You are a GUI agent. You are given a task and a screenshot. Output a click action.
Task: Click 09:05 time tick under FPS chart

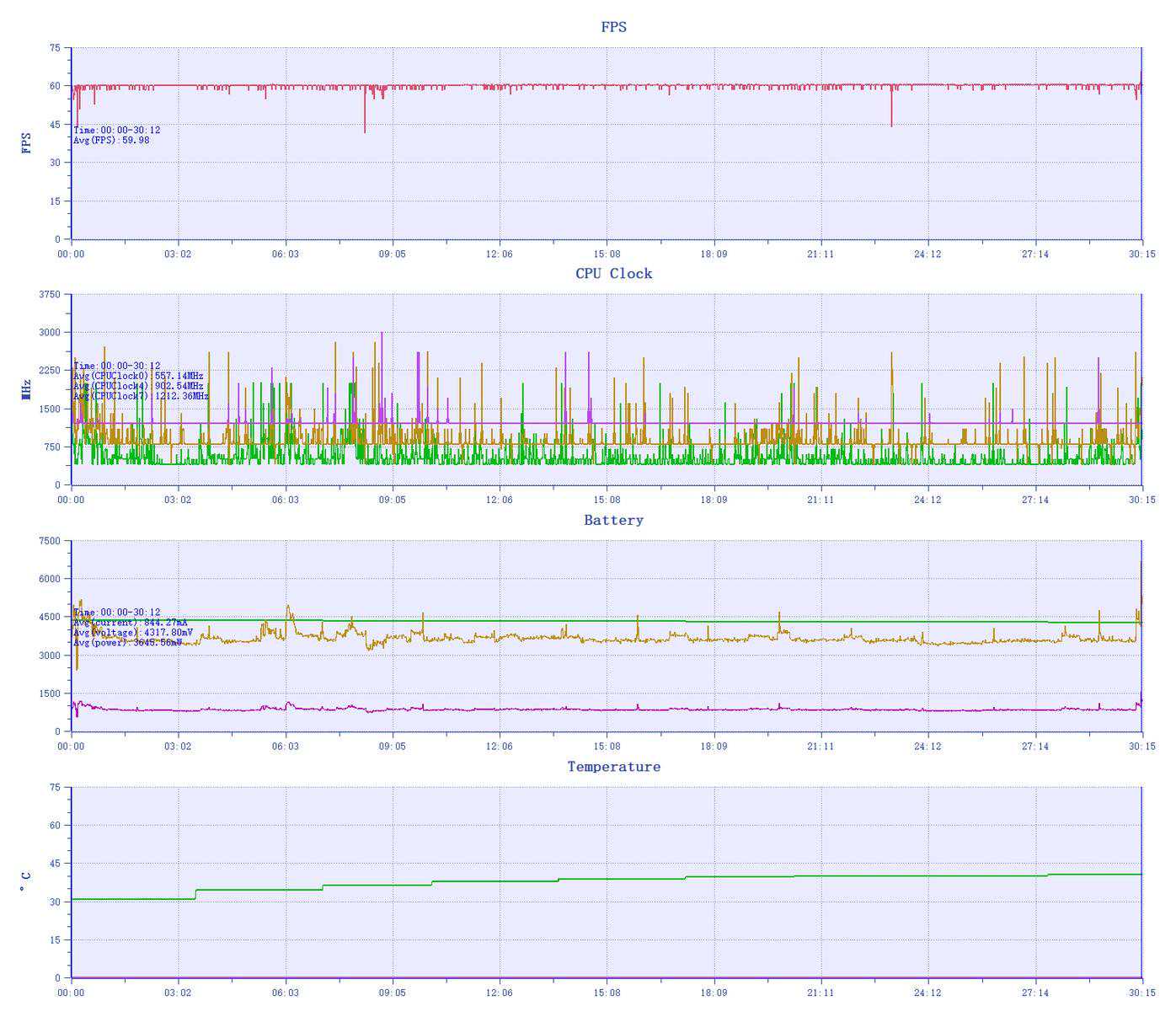click(x=392, y=254)
